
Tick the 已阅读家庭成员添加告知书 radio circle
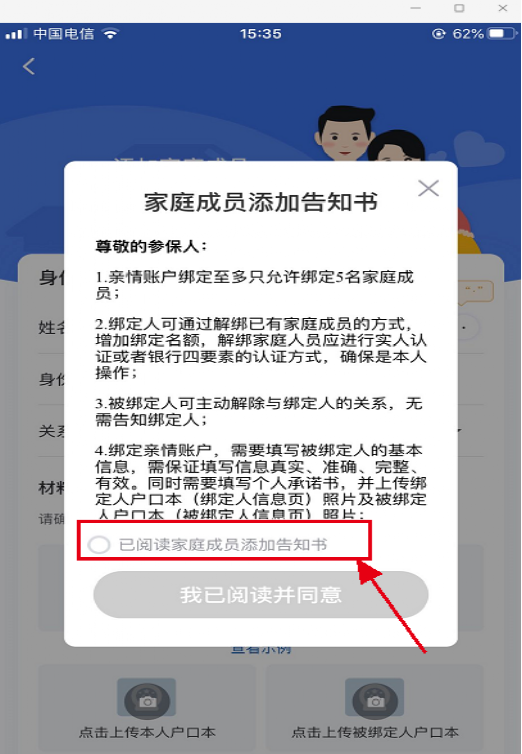coord(99,544)
